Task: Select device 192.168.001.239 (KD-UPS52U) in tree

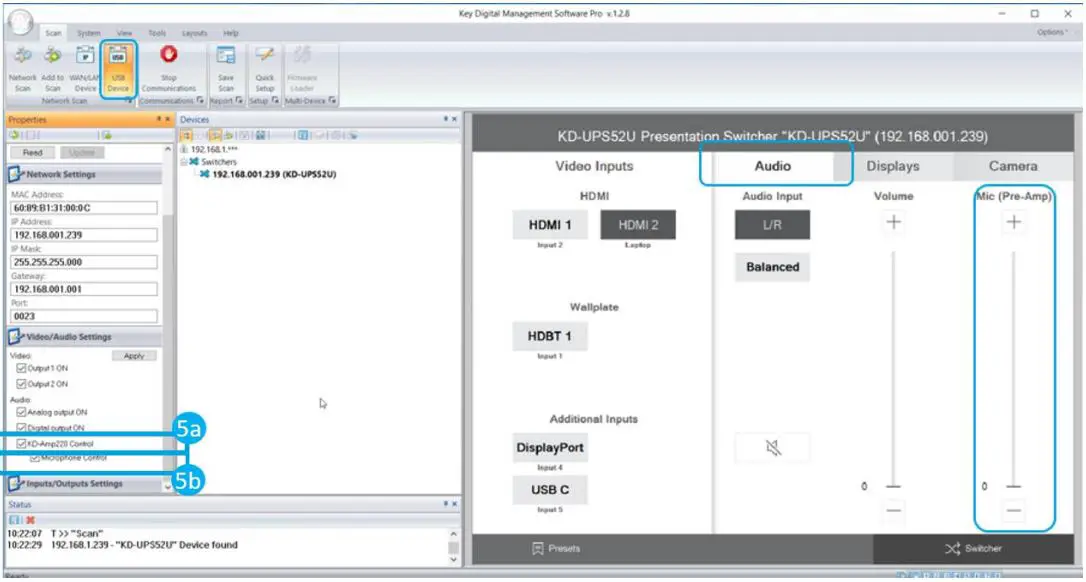Action: [x=274, y=174]
